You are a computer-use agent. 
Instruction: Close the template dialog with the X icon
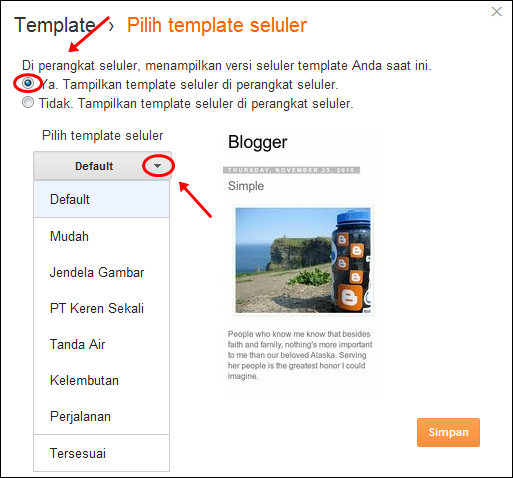(497, 12)
